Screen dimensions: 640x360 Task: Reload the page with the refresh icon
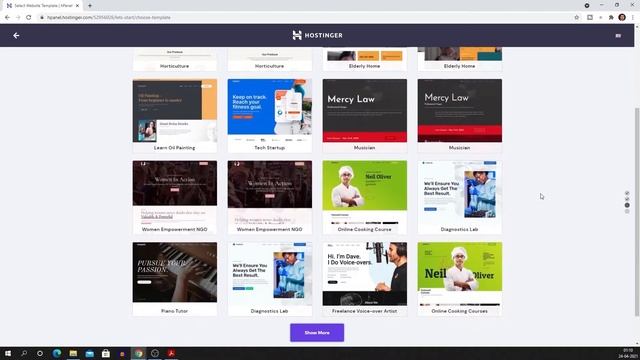click(29, 18)
